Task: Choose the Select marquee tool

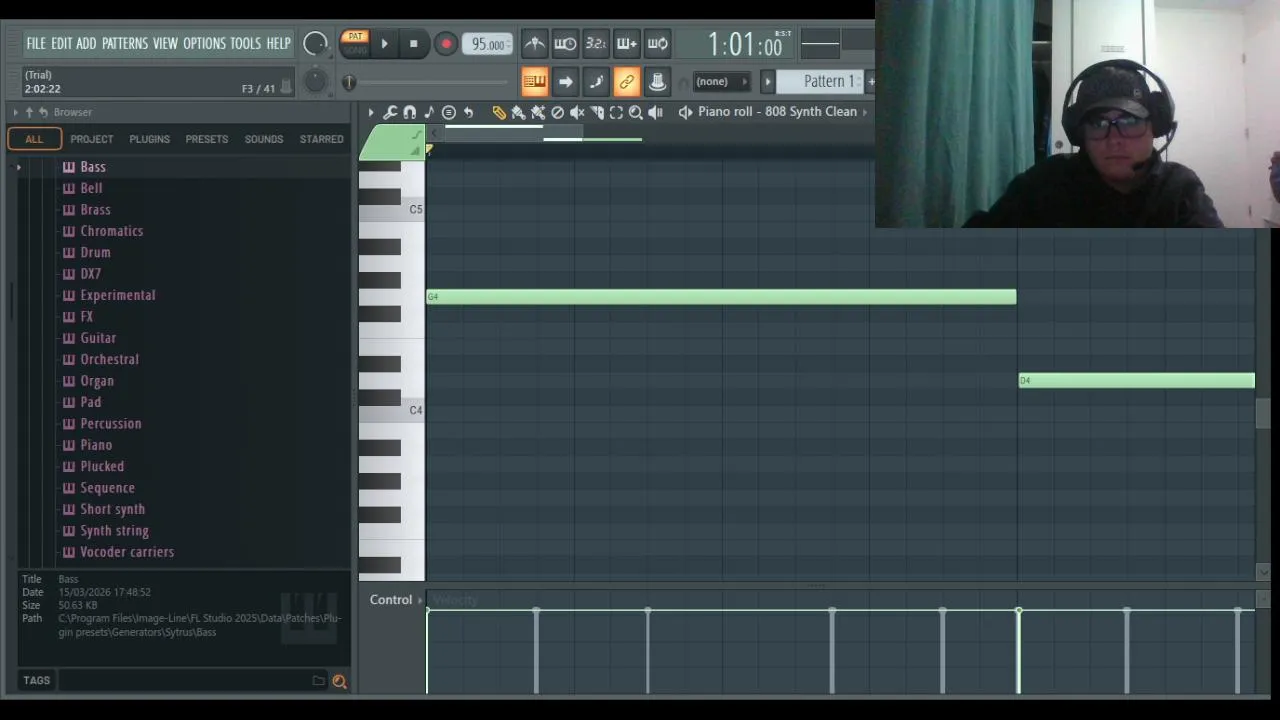Action: pos(616,112)
